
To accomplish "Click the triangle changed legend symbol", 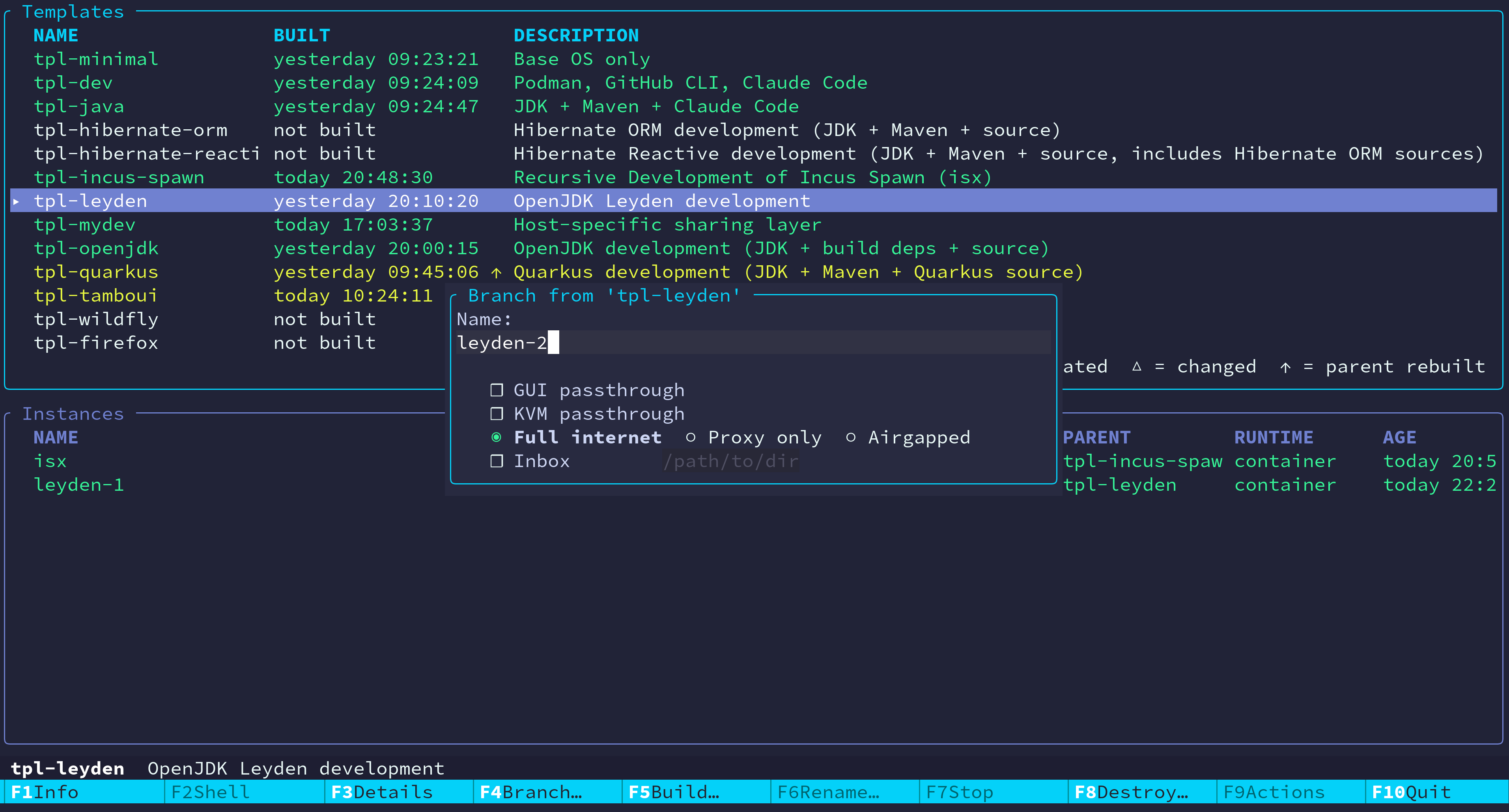I will [x=1136, y=367].
